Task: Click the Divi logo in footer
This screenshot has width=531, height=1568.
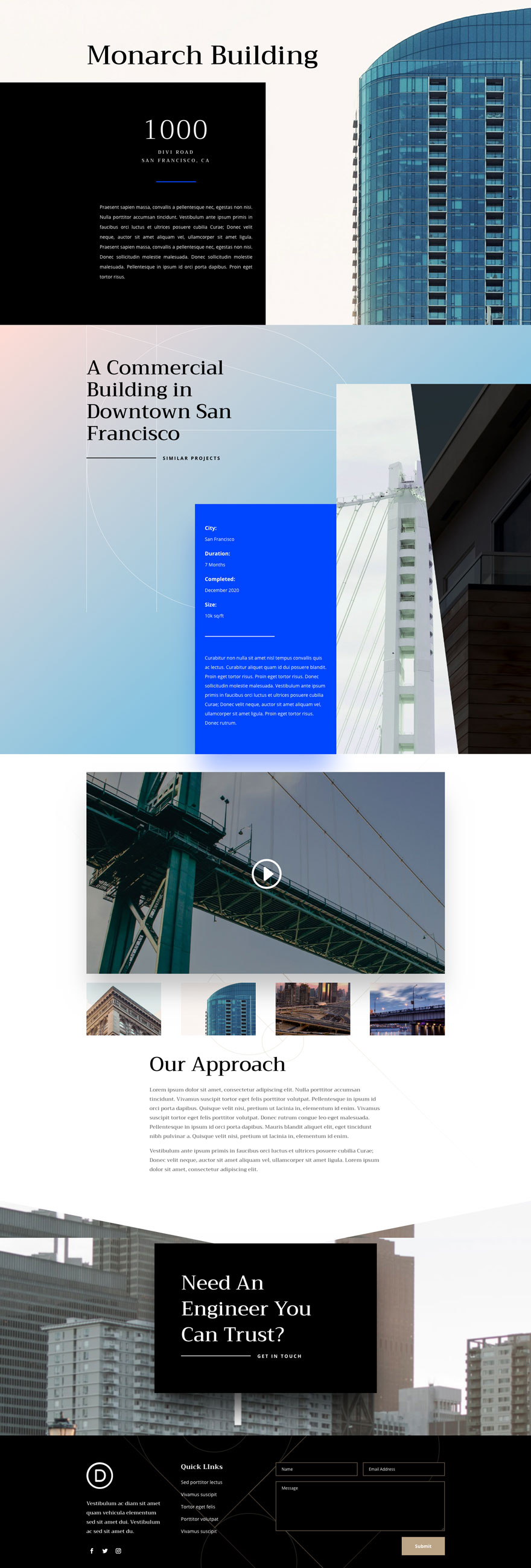Action: point(100,1476)
